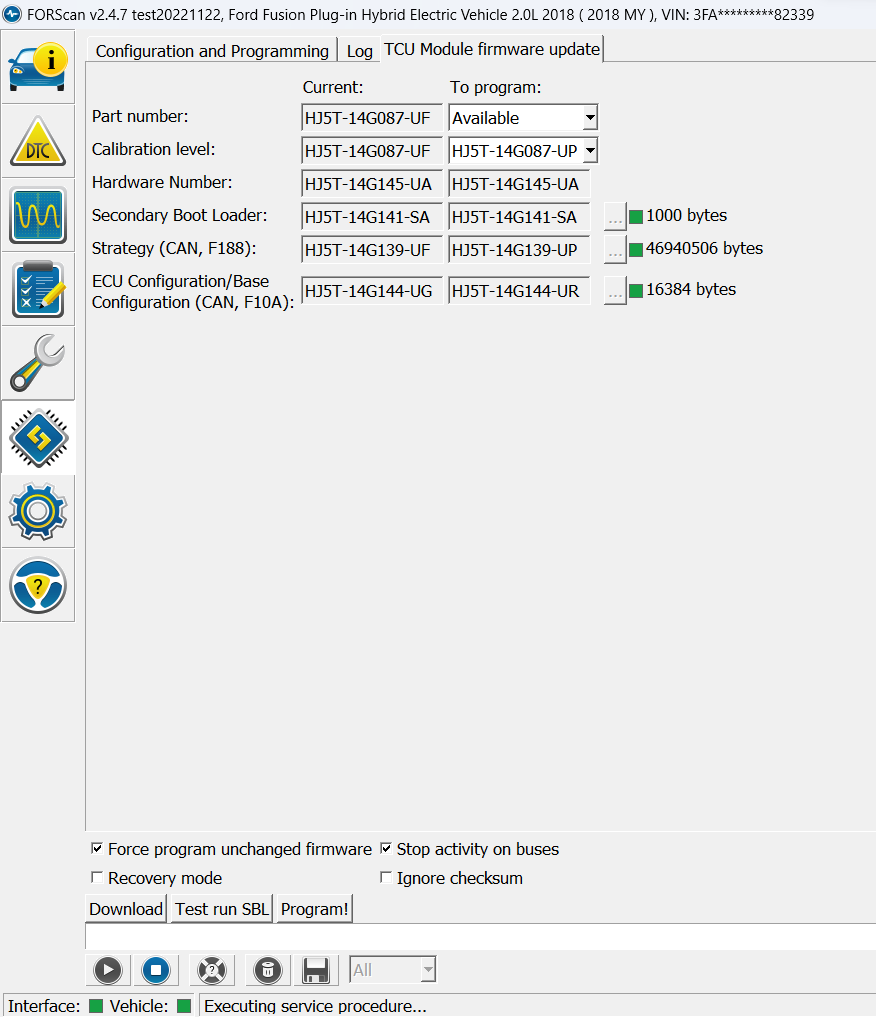Click the Stop button in bottom toolbar
Viewport: 876px width, 1017px height.
[155, 969]
